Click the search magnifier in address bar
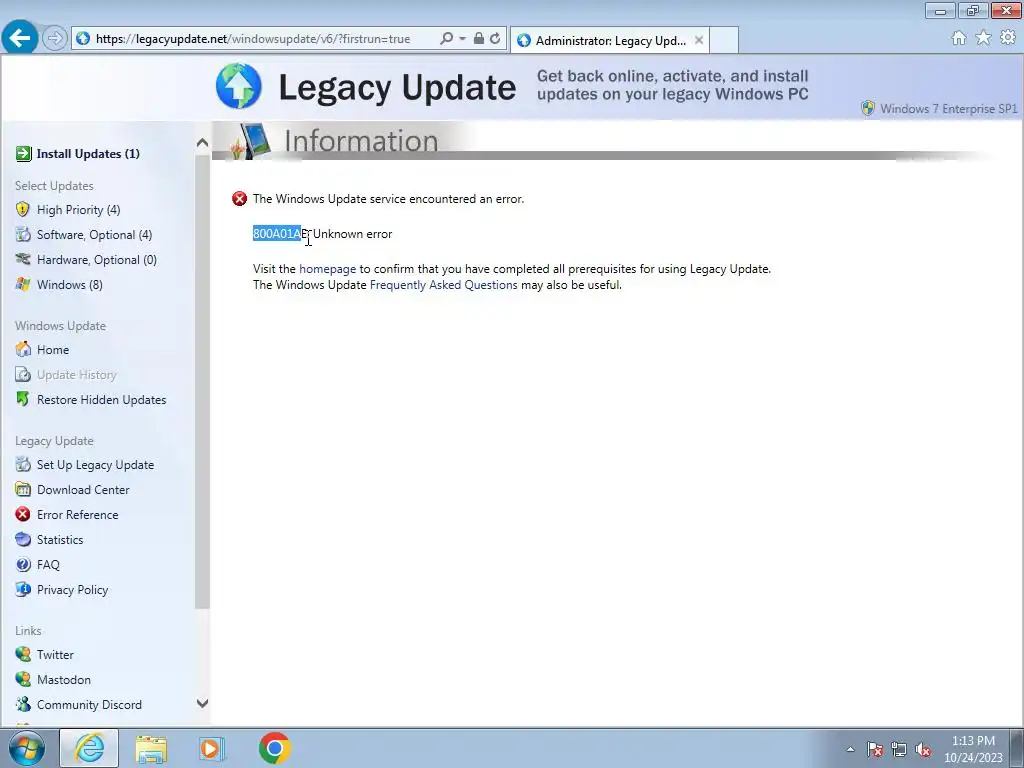 point(447,39)
